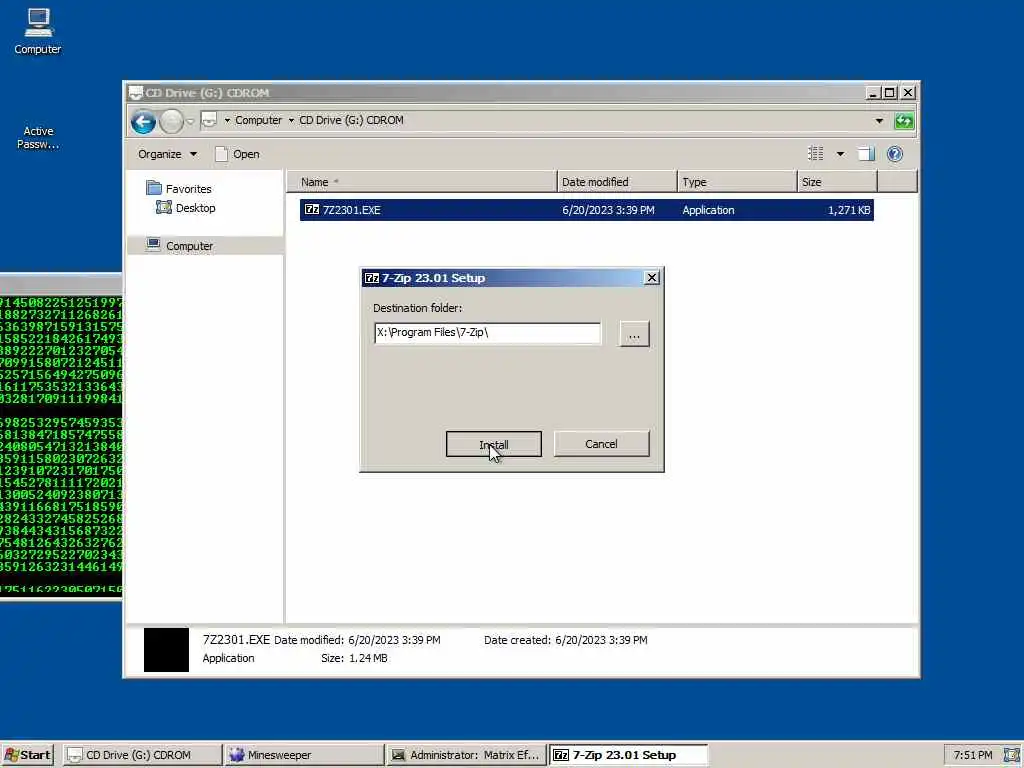Open the recent pages dropdown arrow
The width and height of the screenshot is (1024, 768).
[x=190, y=121]
